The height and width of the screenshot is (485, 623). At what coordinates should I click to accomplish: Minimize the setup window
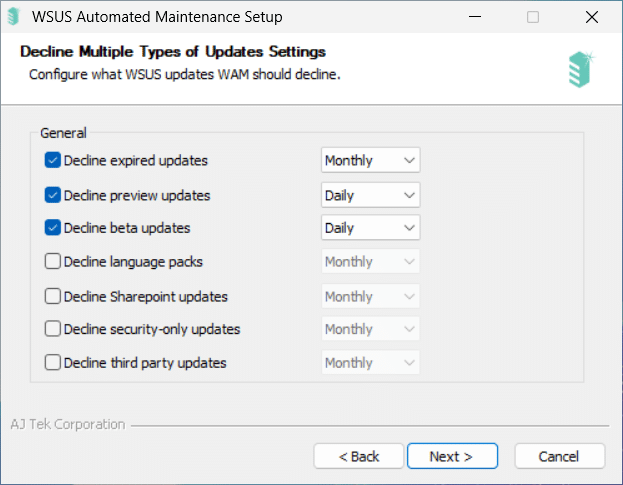click(x=475, y=17)
